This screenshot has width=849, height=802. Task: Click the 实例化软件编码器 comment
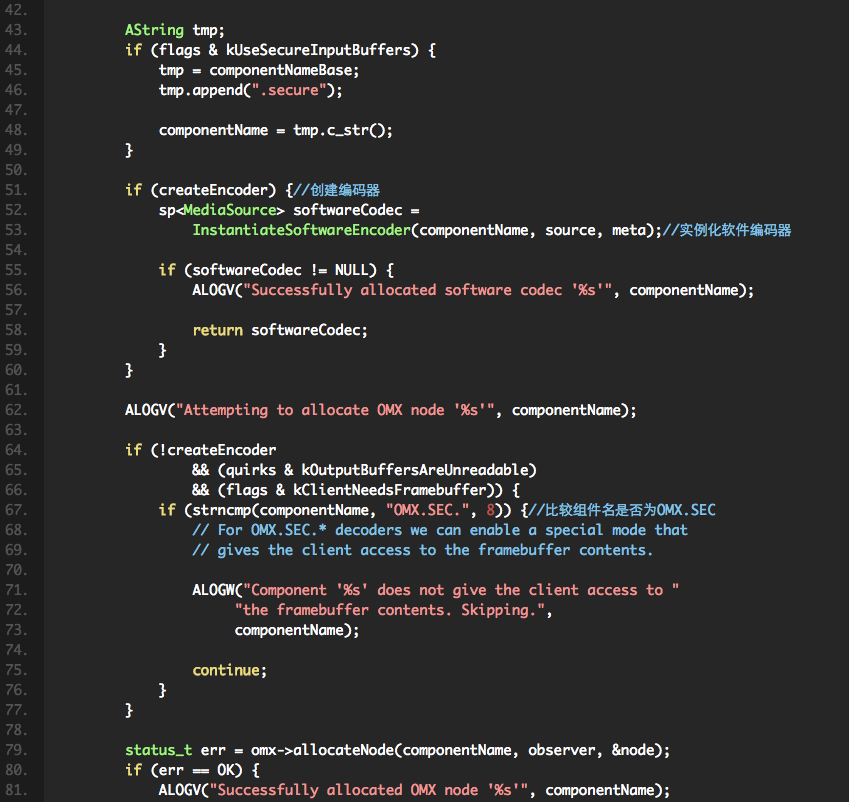click(x=735, y=230)
